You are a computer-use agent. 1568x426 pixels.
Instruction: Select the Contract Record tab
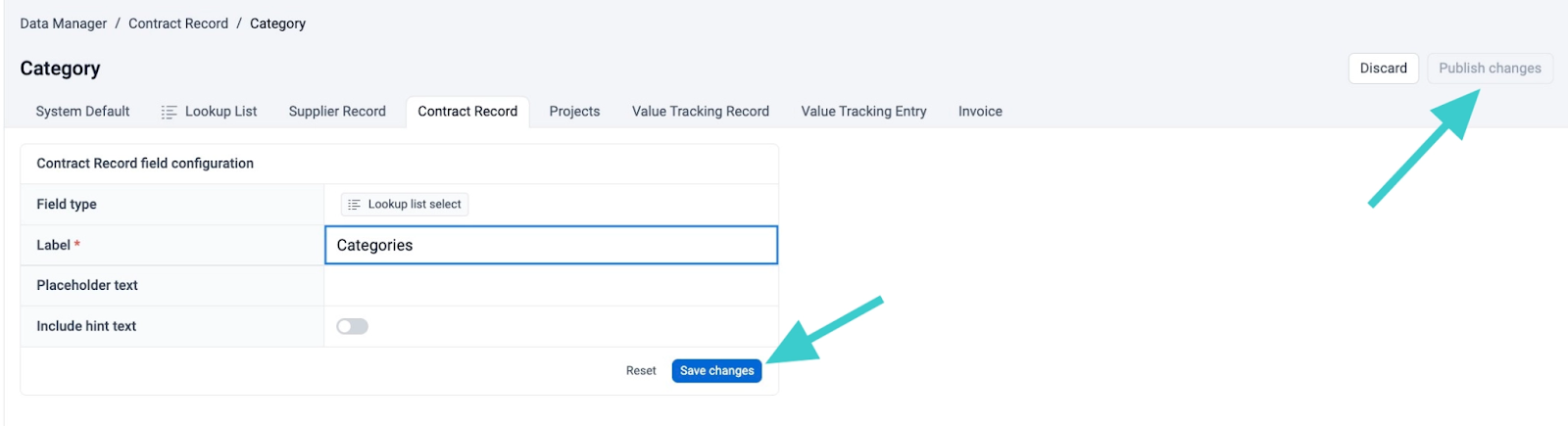tap(467, 112)
